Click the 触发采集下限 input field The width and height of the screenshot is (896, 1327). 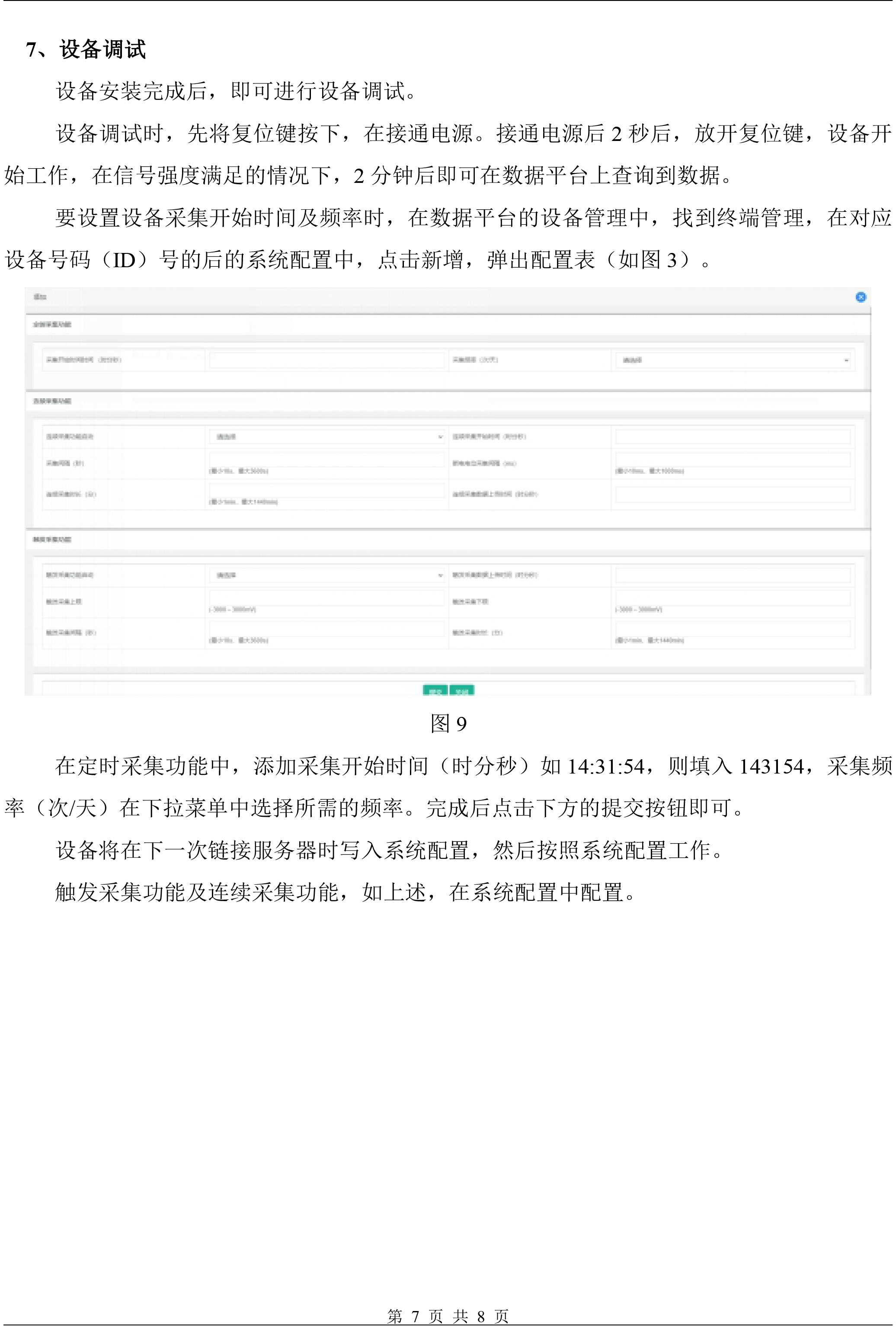coord(733,598)
